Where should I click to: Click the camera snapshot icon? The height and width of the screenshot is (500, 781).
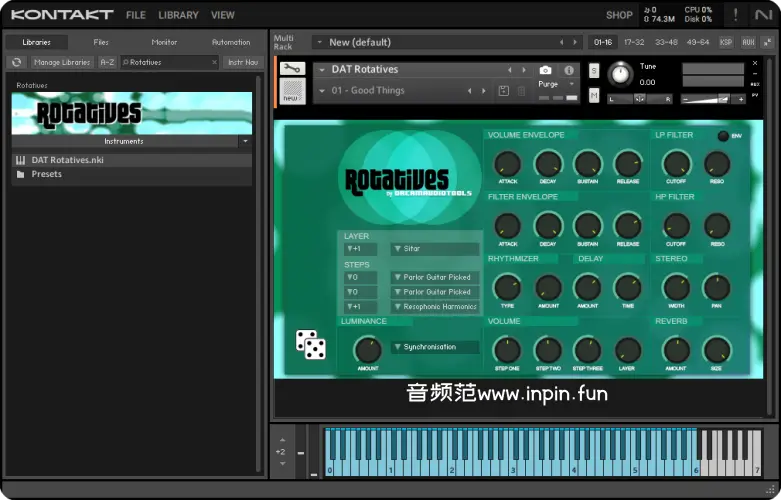(x=545, y=70)
